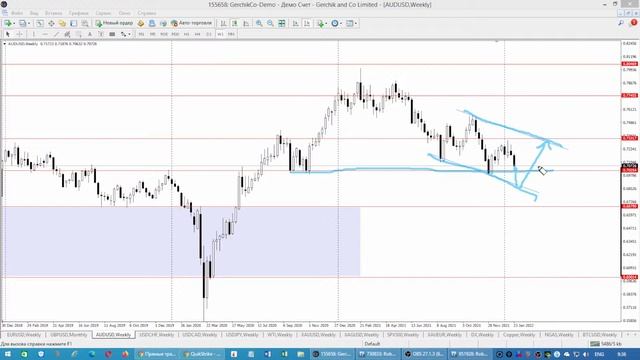
Task: Switch to the BTCUSD,Weekly chart tab
Action: coord(600,335)
